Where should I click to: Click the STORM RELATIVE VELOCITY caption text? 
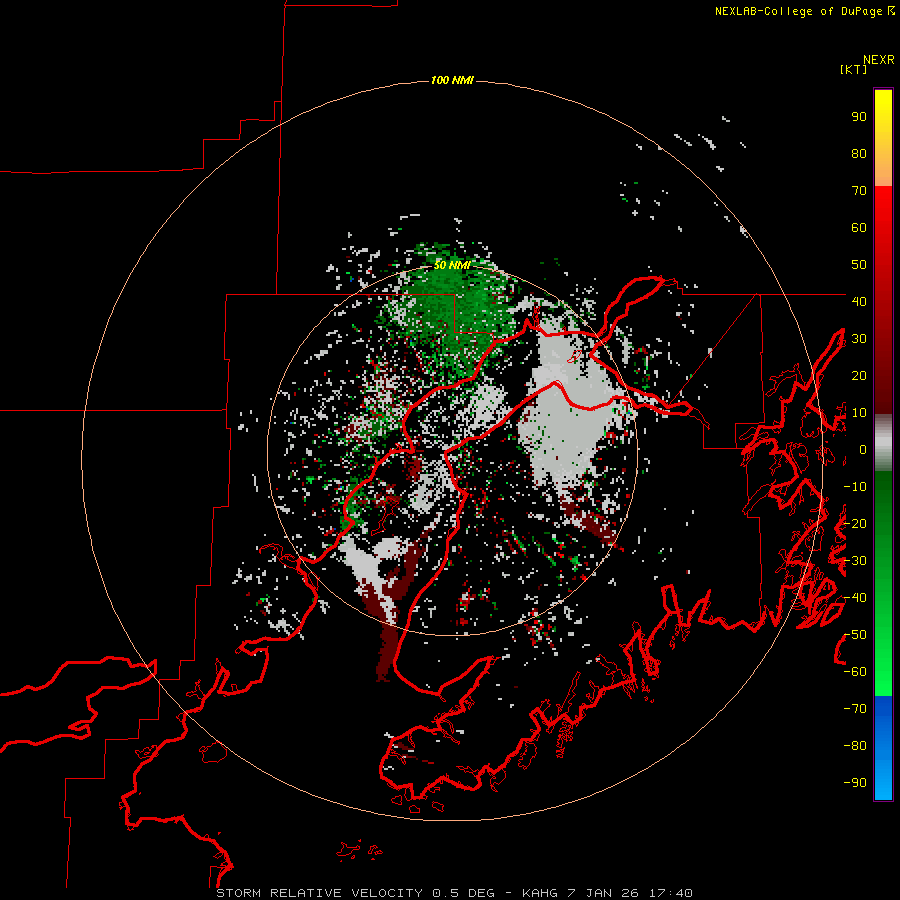click(x=320, y=893)
